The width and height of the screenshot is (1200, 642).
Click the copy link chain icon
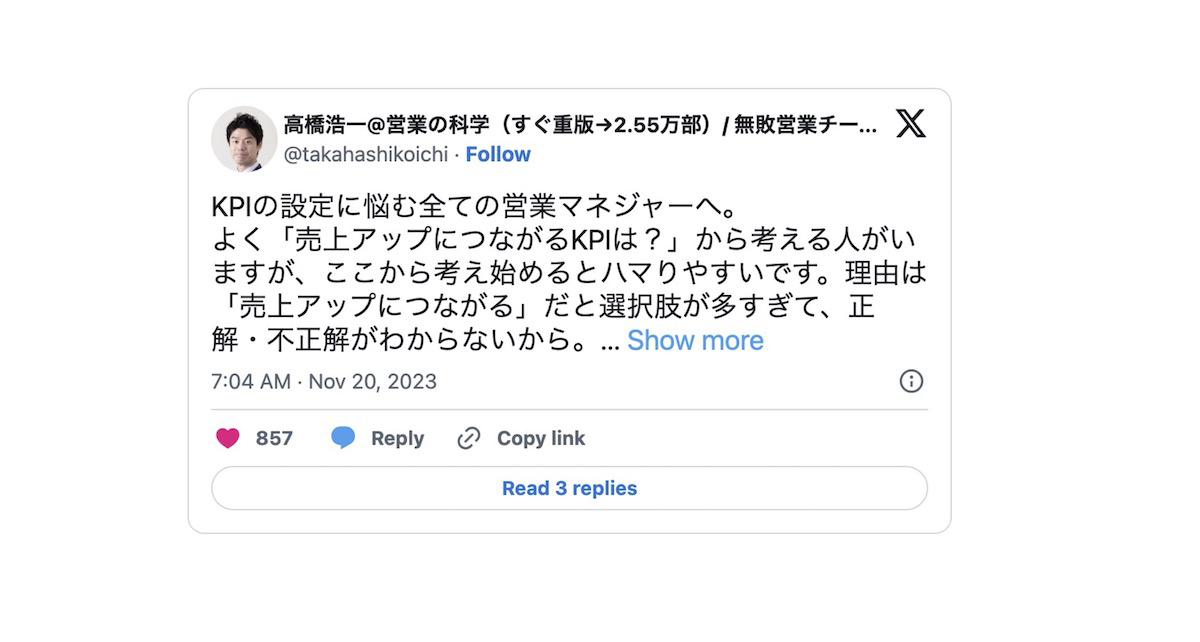[x=468, y=438]
